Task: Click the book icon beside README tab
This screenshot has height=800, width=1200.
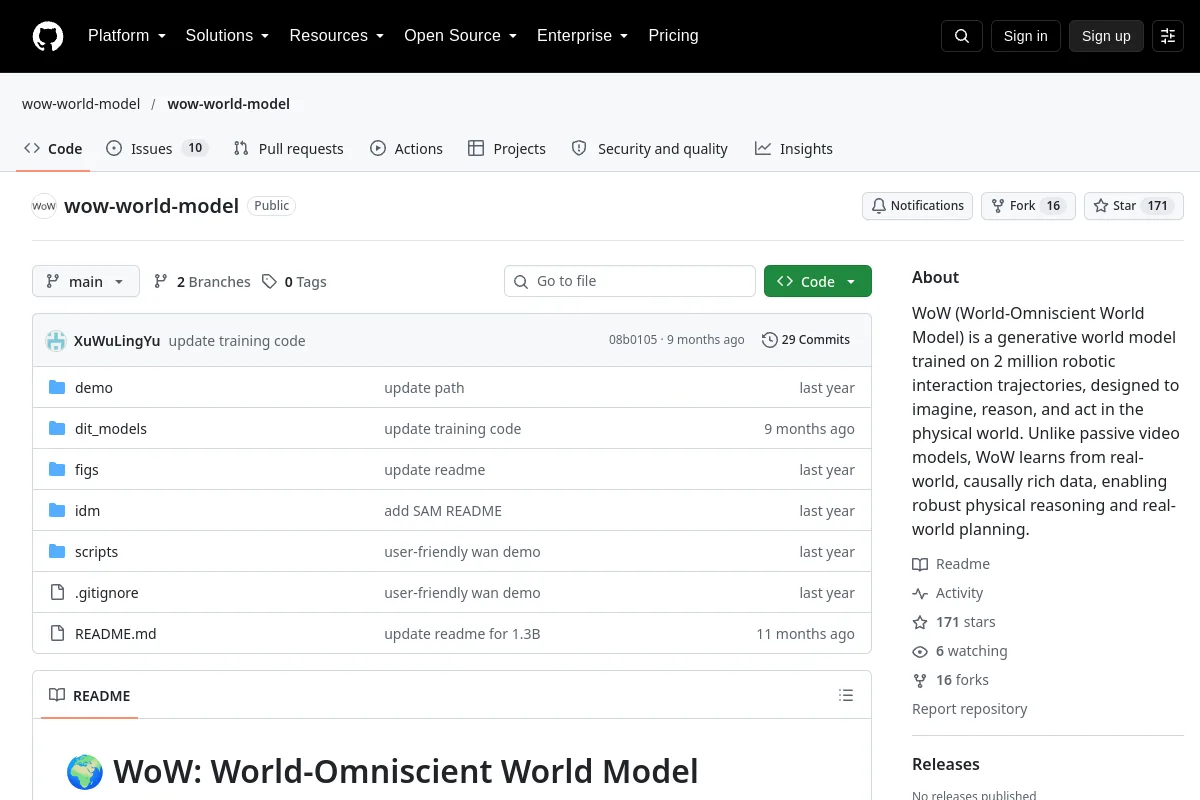Action: [x=57, y=696]
